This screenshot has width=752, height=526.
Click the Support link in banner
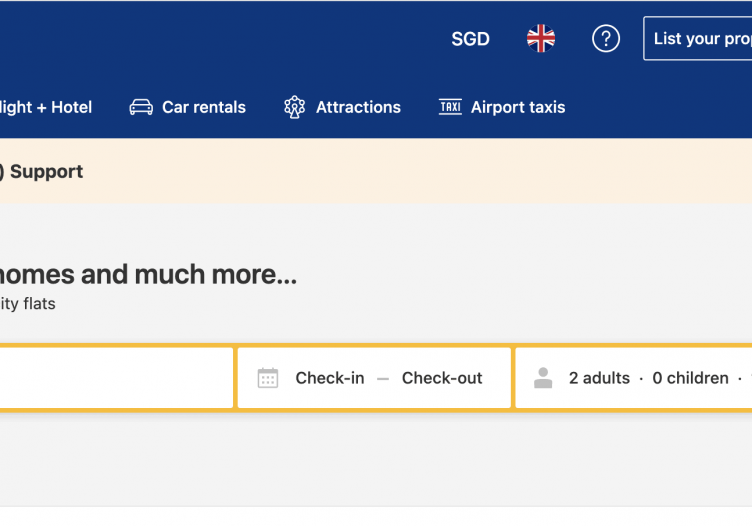pos(46,172)
